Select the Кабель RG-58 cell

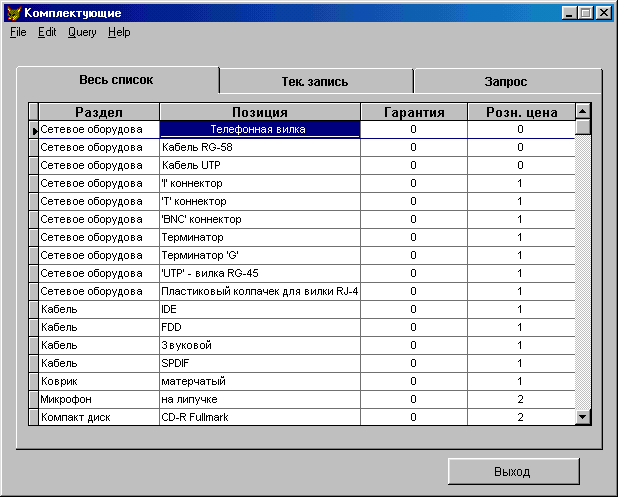pyautogui.click(x=260, y=147)
